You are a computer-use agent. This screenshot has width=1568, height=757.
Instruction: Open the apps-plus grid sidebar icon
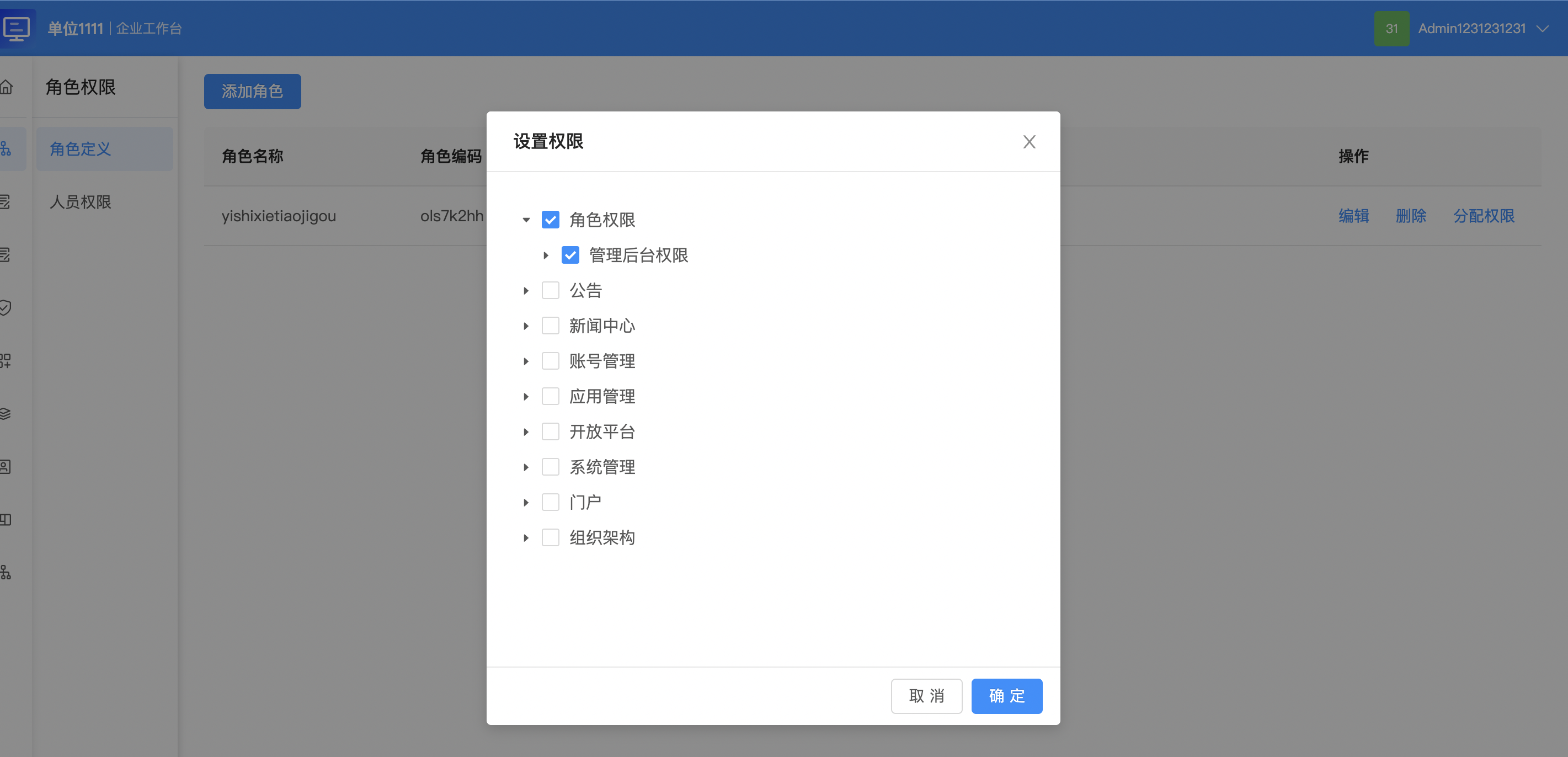[6, 360]
